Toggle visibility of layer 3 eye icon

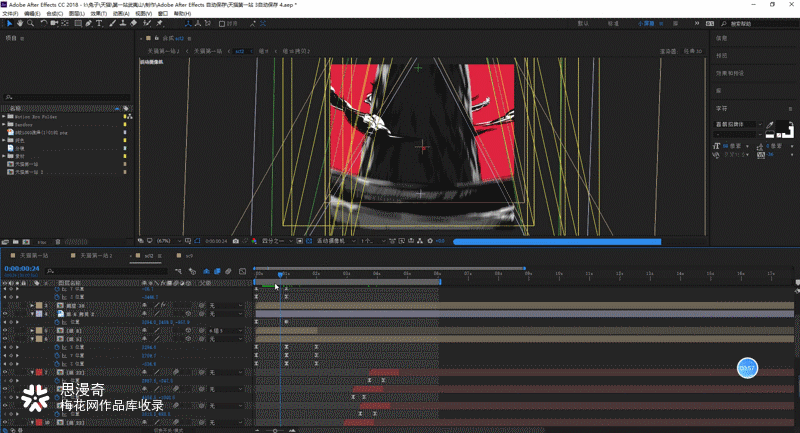point(5,305)
